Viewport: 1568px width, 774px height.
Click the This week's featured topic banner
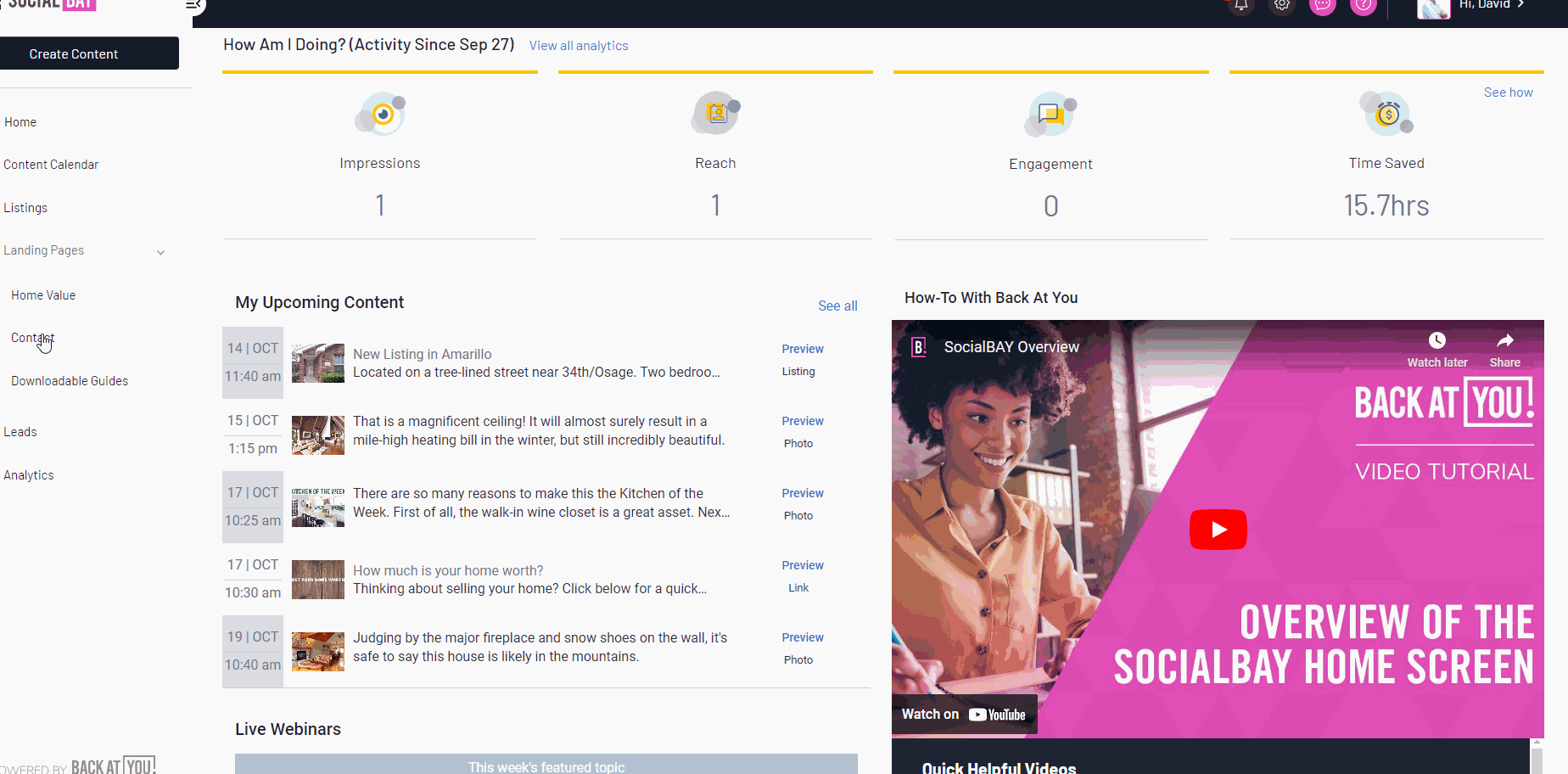(x=546, y=765)
